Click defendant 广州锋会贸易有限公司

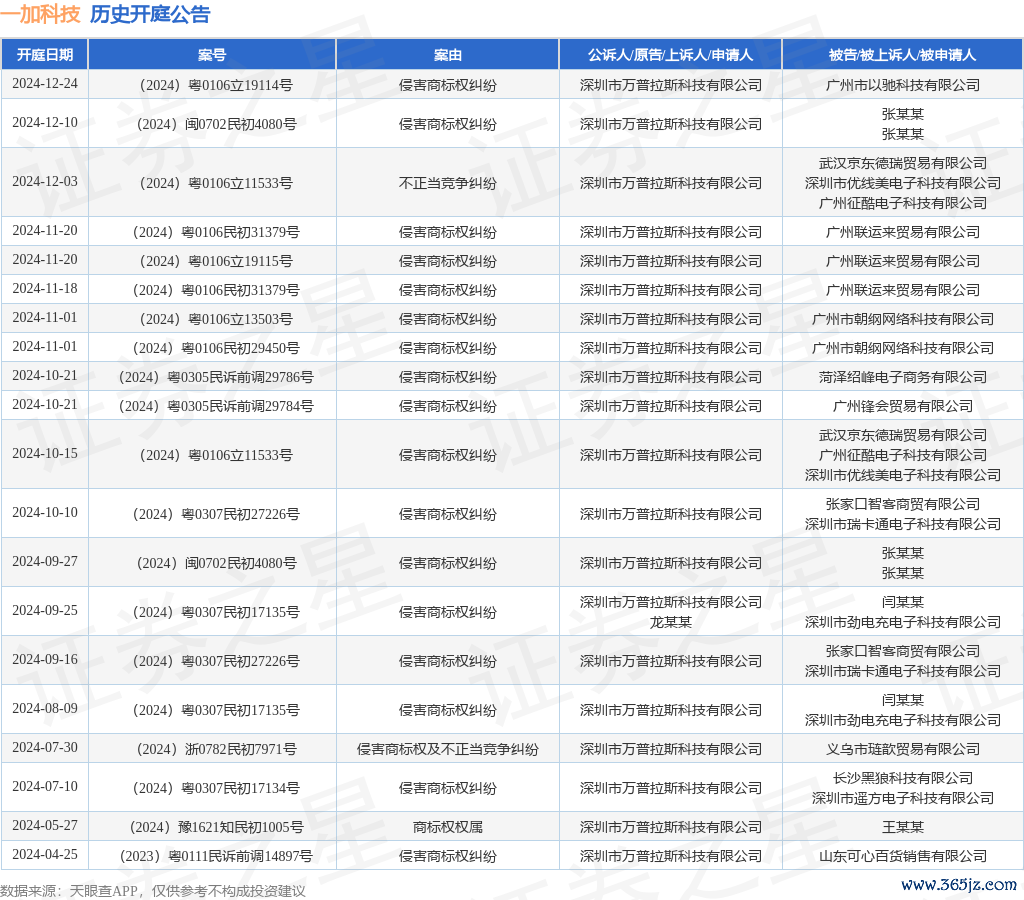click(x=903, y=406)
